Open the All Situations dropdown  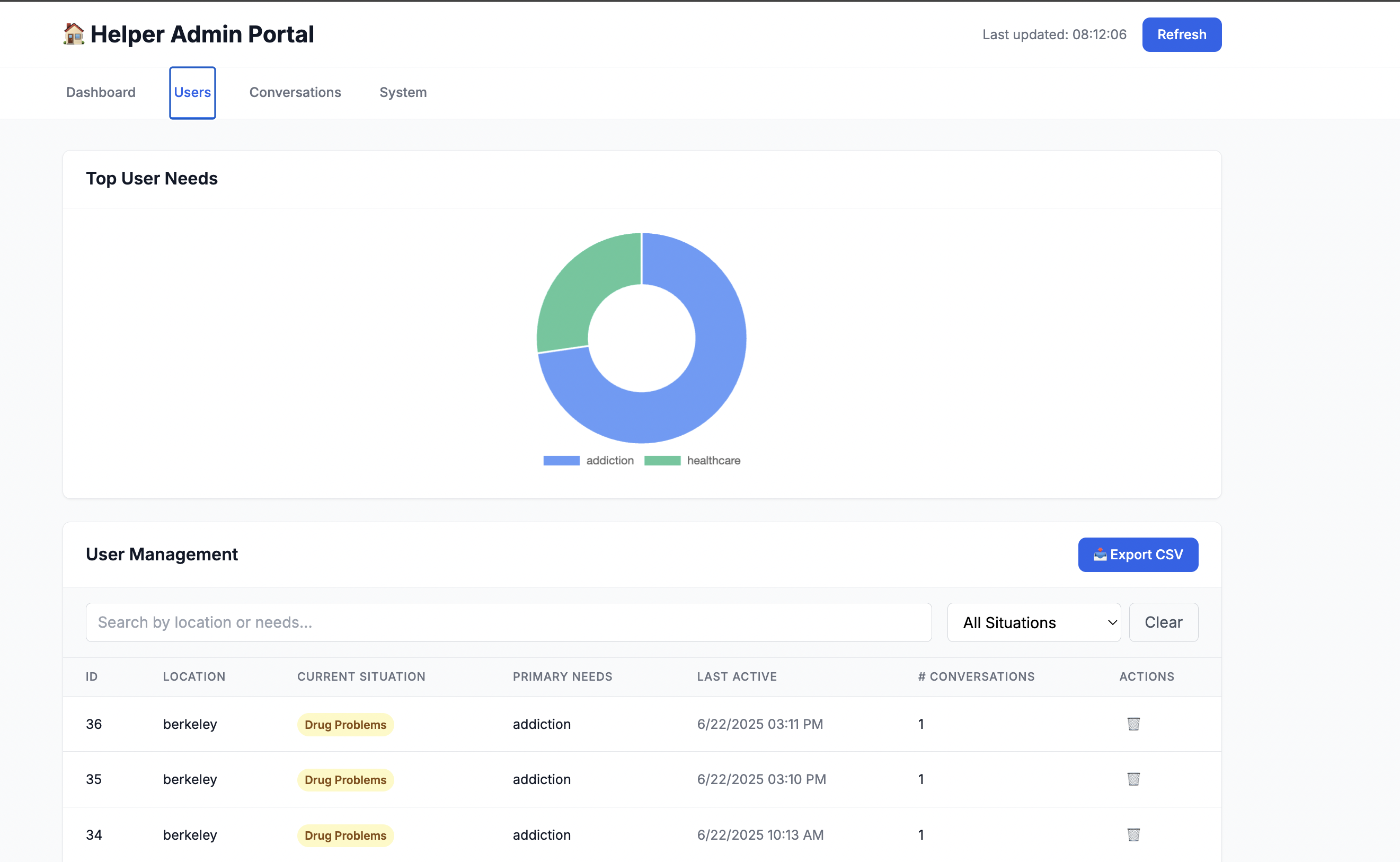click(1034, 622)
